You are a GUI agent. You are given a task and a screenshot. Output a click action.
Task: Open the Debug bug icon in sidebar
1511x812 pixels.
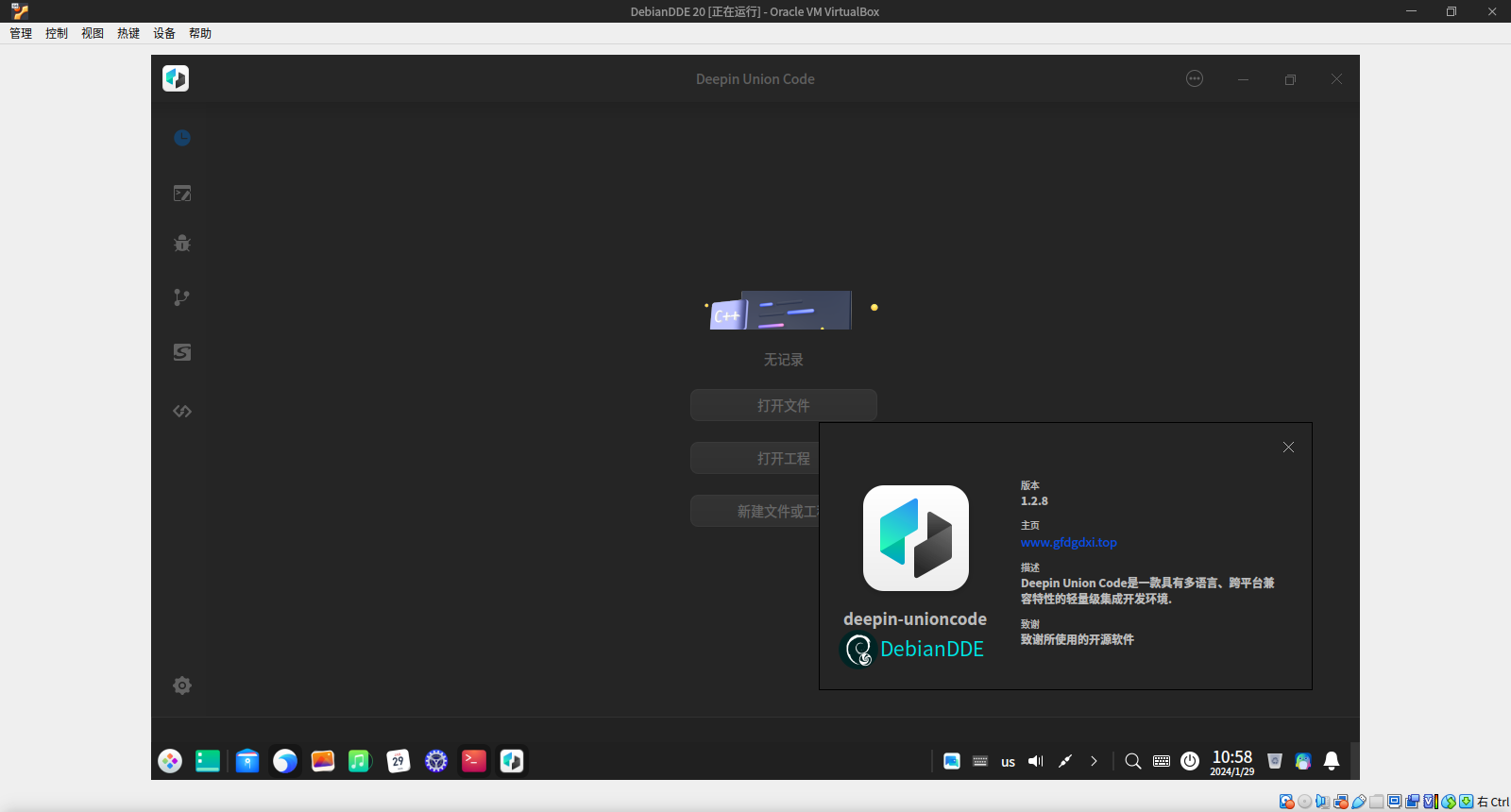click(x=182, y=244)
